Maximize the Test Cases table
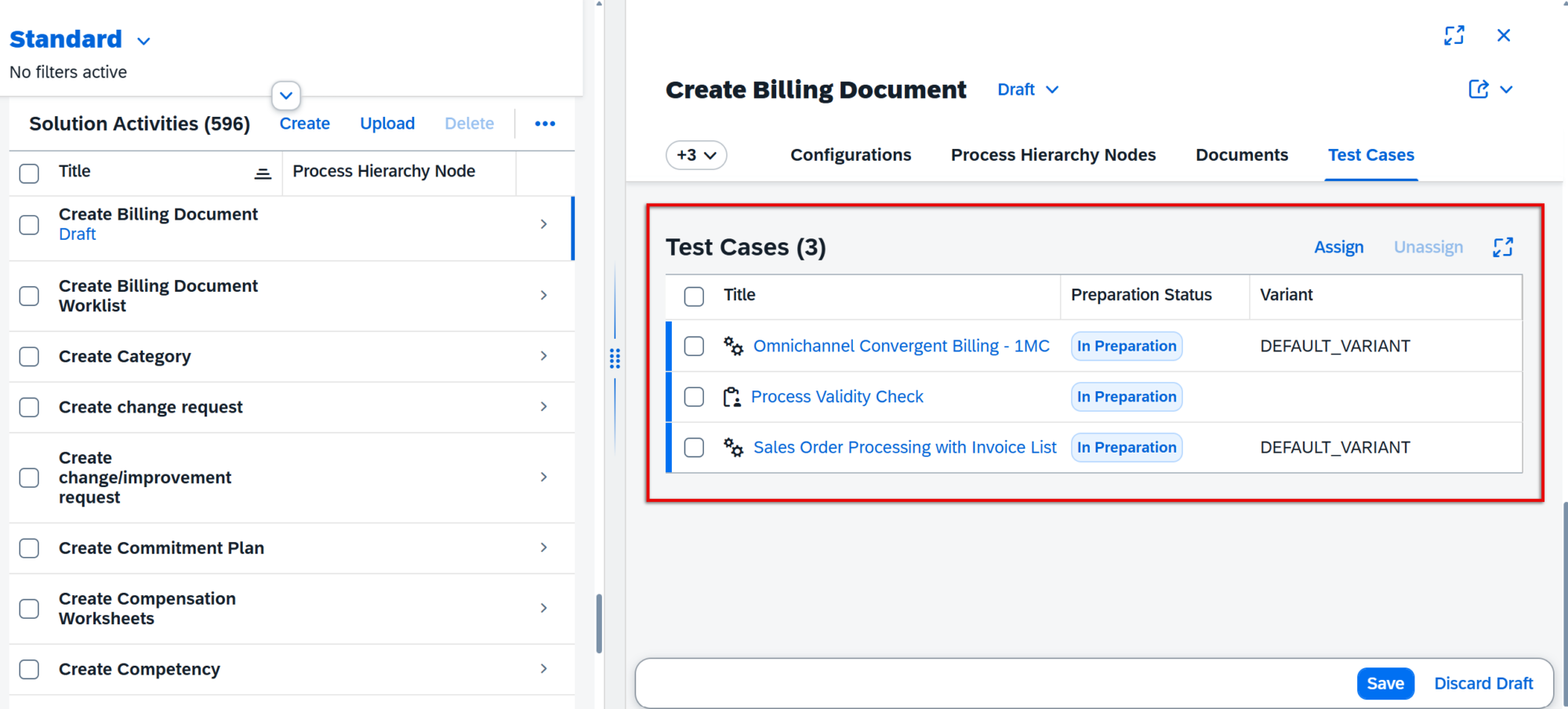Screen dimensions: 1568x709 [x=1502, y=248]
